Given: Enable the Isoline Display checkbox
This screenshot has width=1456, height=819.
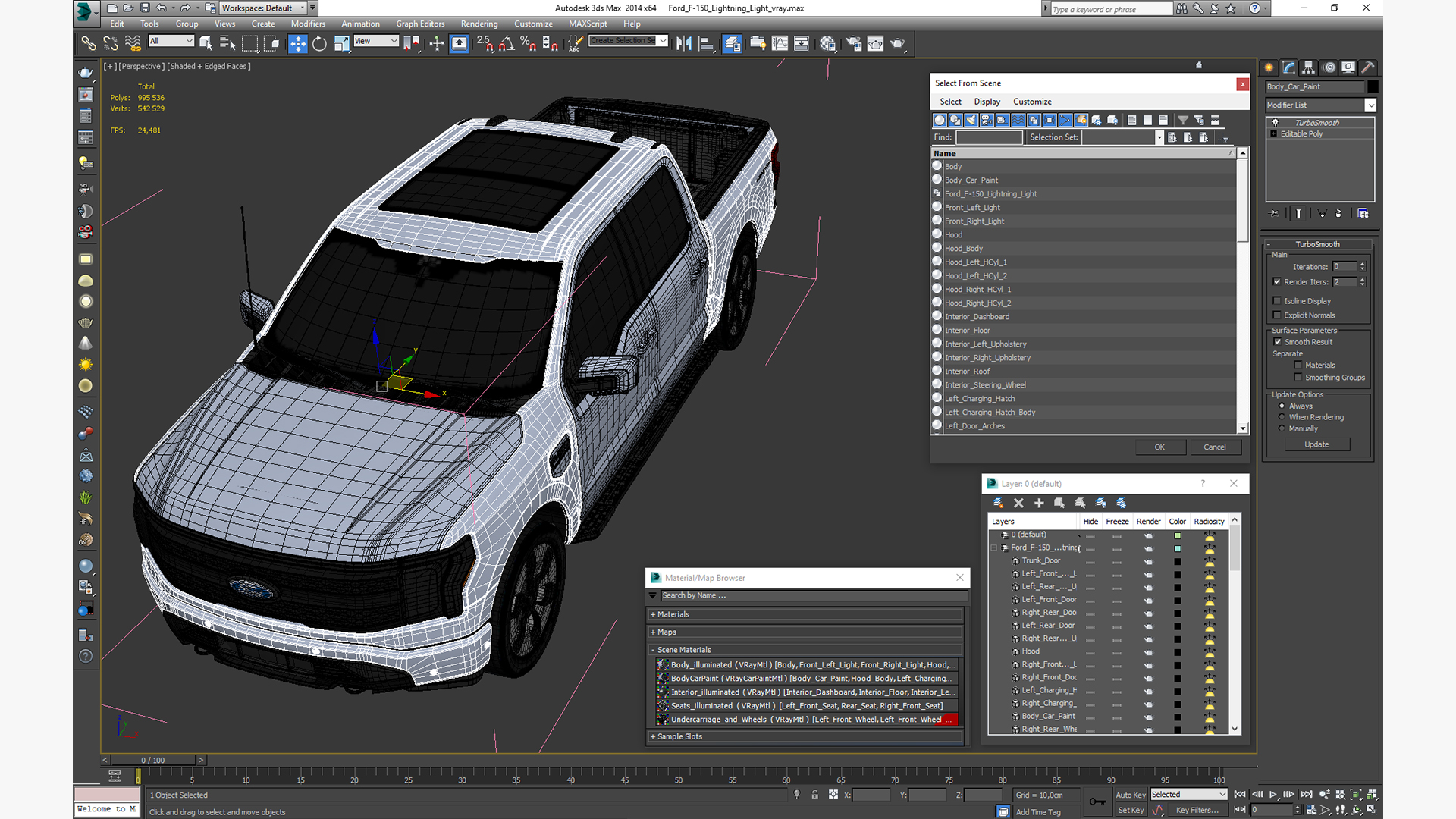Looking at the screenshot, I should coord(1277,300).
